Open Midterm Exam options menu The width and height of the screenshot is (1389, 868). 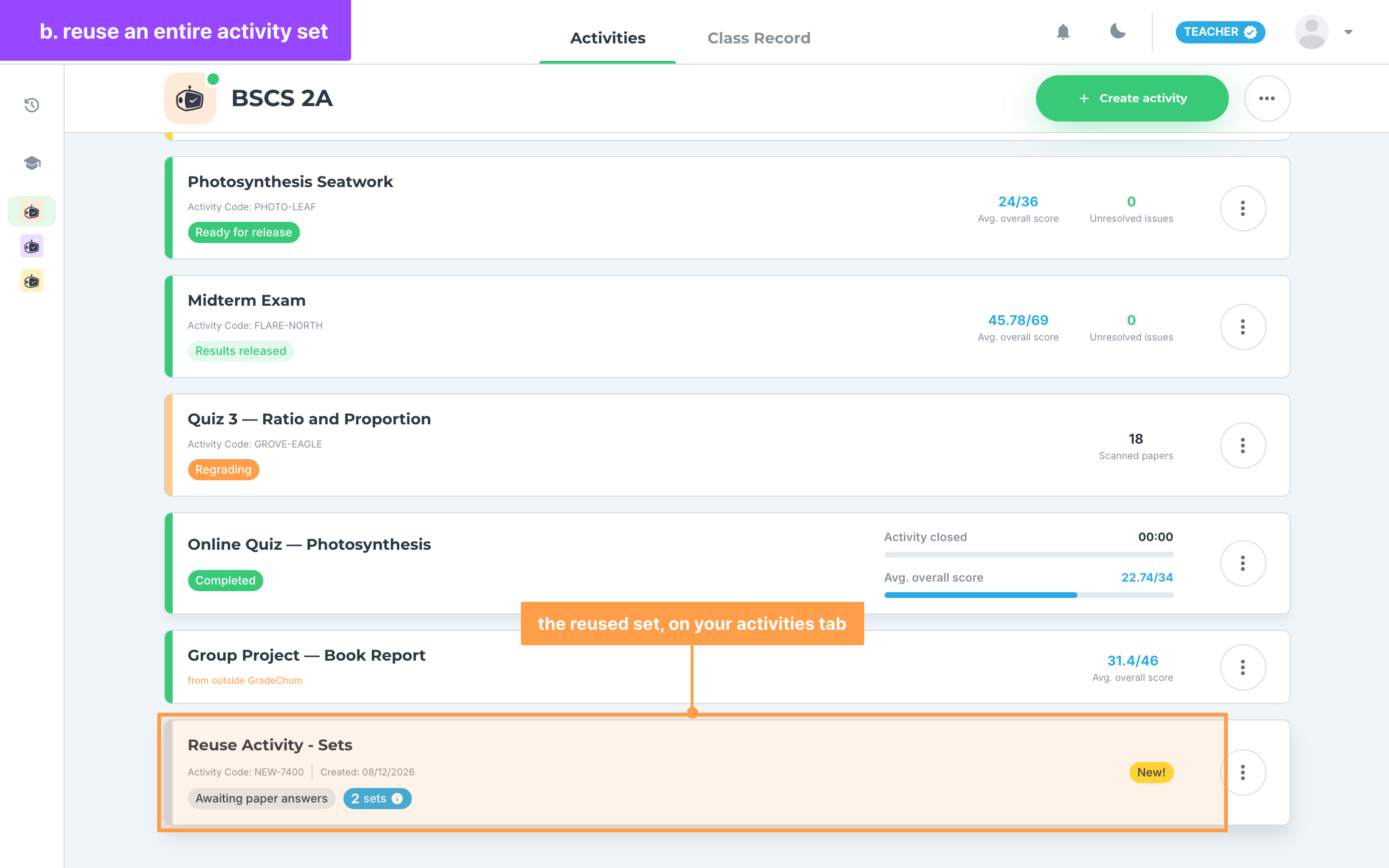pos(1243,326)
